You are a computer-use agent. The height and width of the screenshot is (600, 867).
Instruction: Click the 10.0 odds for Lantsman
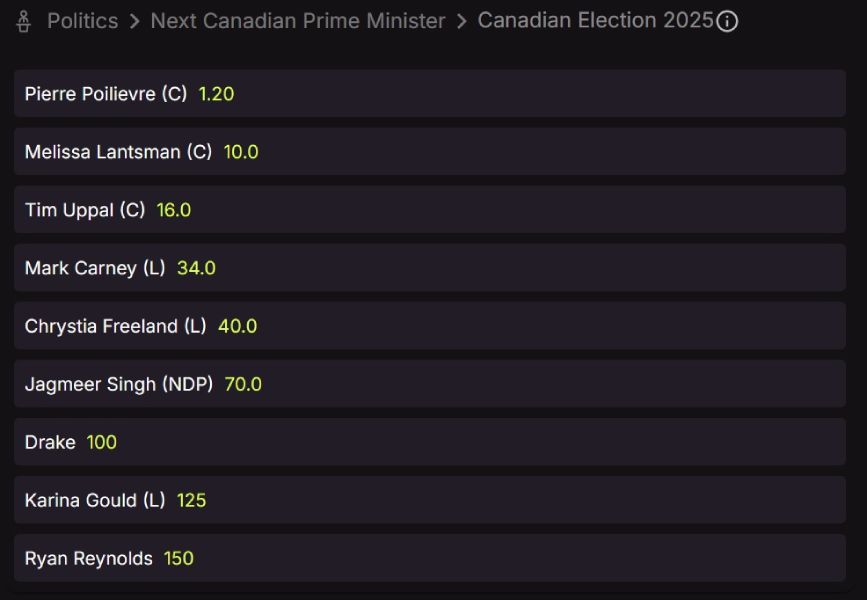click(x=241, y=152)
